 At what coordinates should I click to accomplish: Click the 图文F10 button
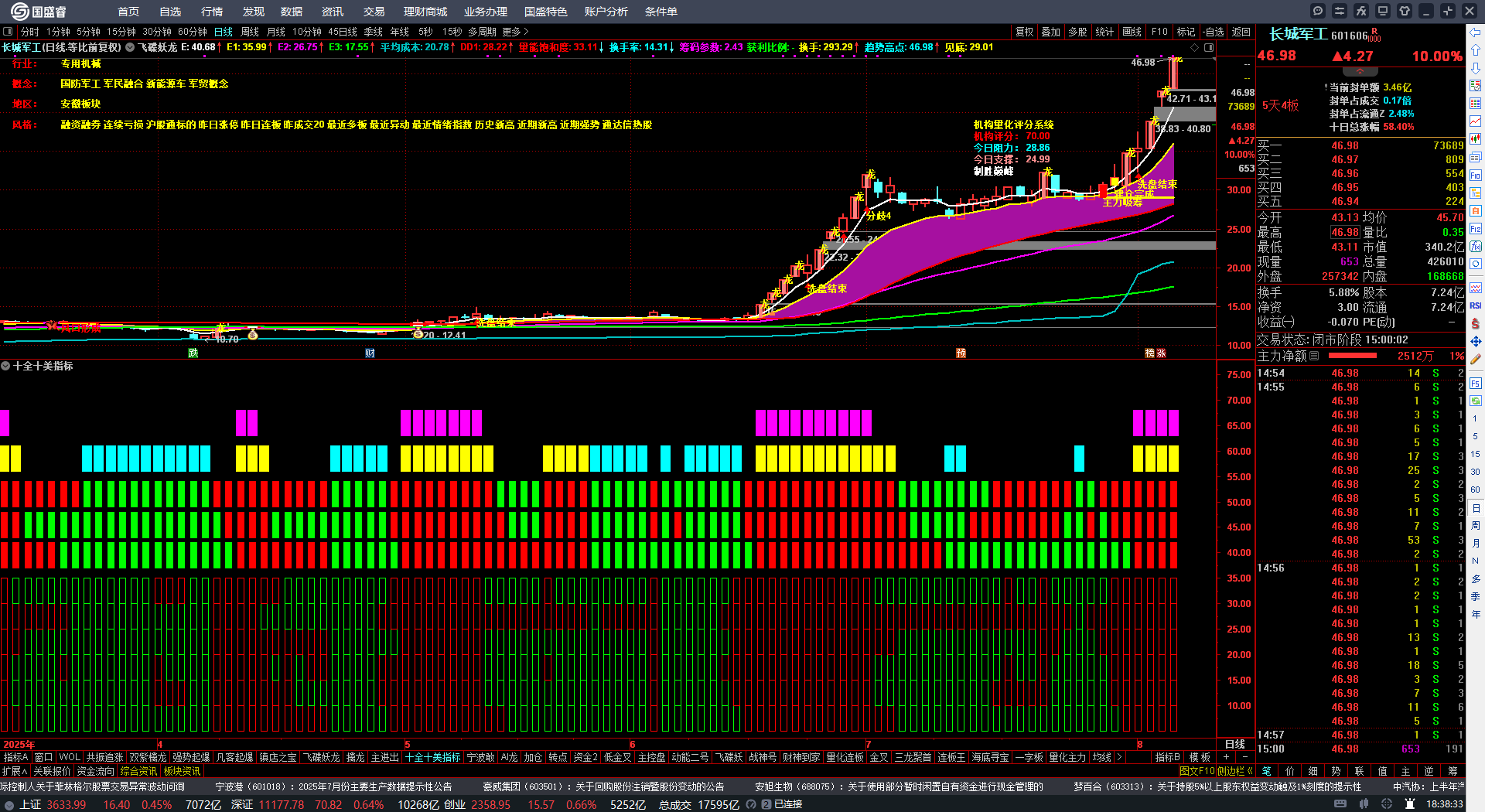point(1197,771)
